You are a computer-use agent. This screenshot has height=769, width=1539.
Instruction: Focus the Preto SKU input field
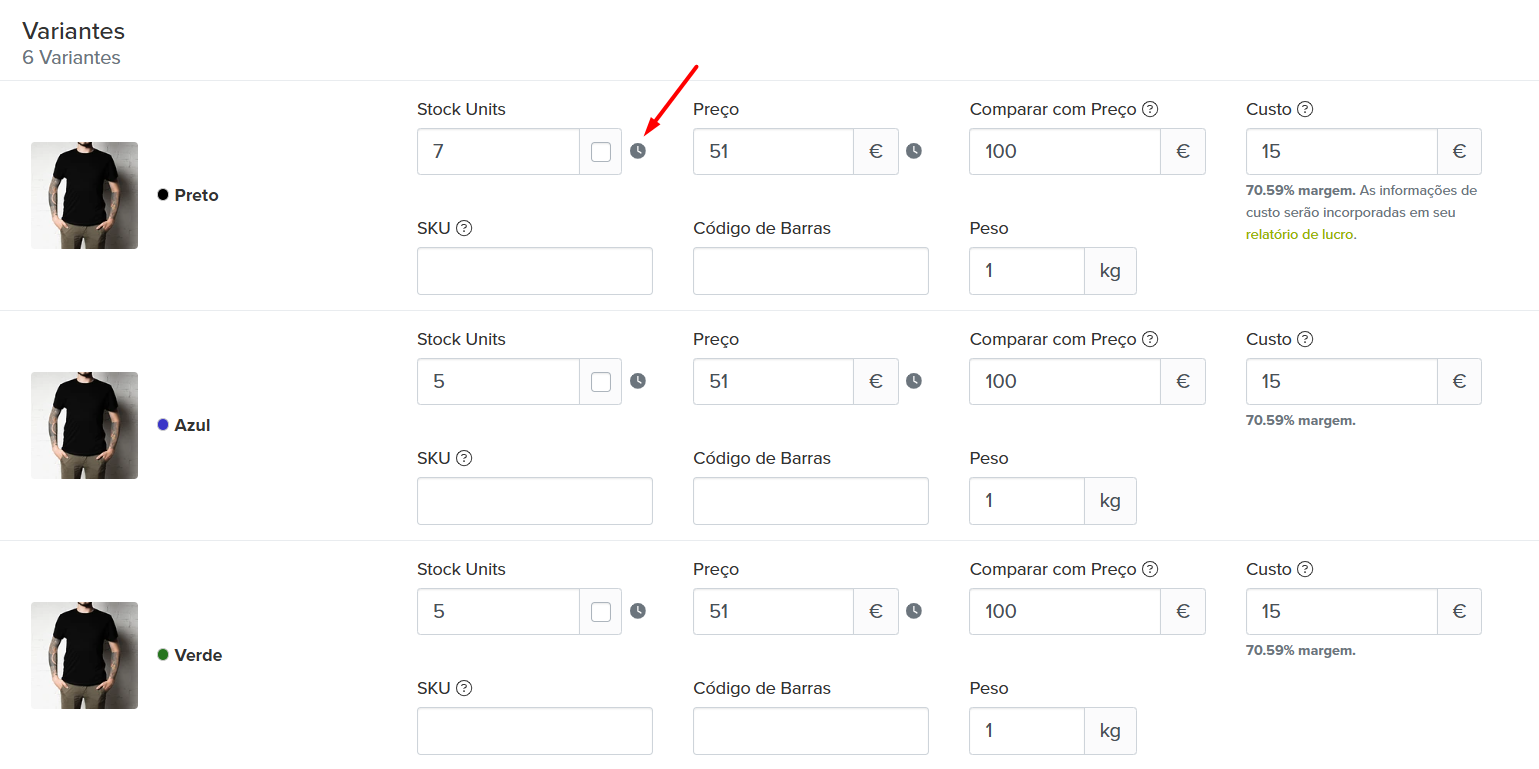click(x=534, y=271)
